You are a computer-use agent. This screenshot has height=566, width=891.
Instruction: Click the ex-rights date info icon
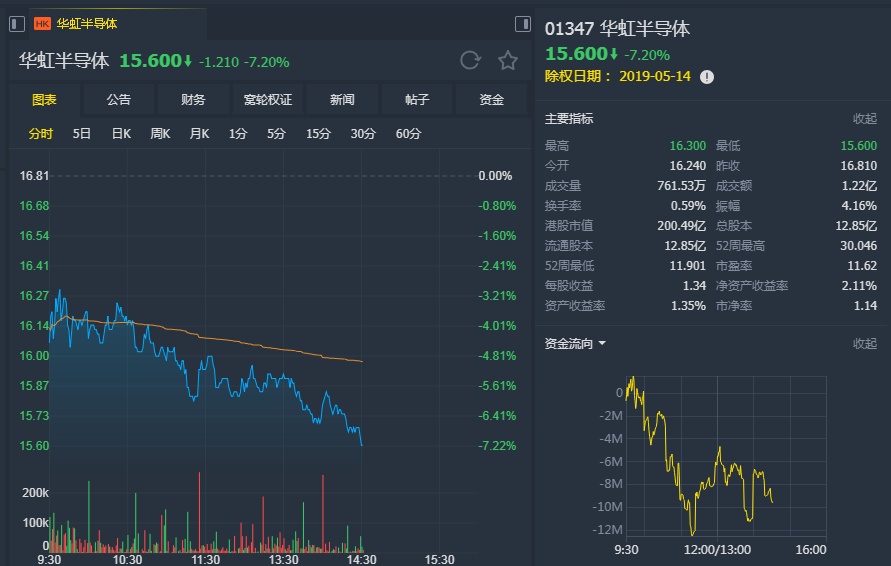click(x=707, y=76)
